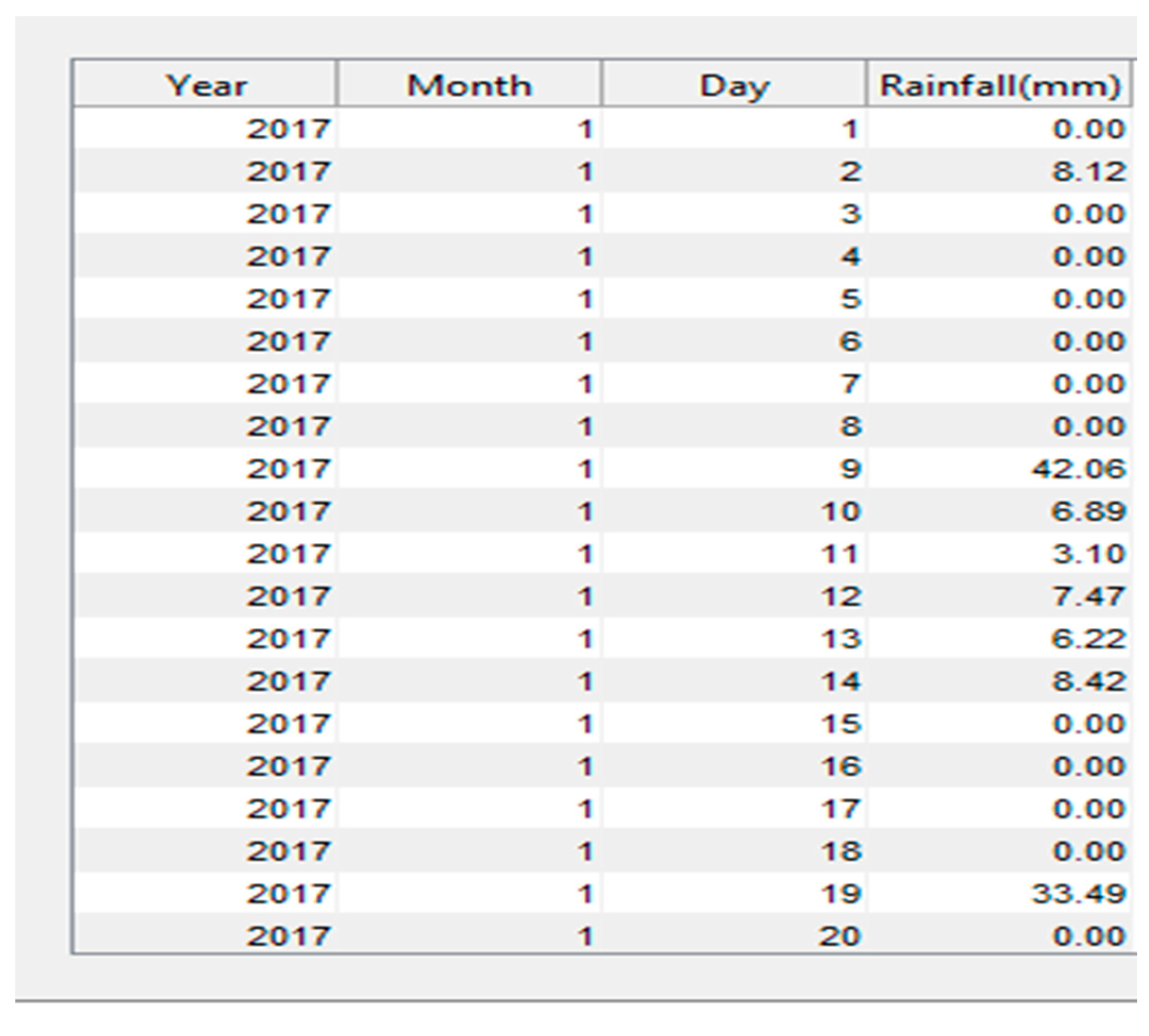This screenshot has height=1036, width=1149.
Task: Click the 3.10 rainfall cell
Action: tap(999, 553)
